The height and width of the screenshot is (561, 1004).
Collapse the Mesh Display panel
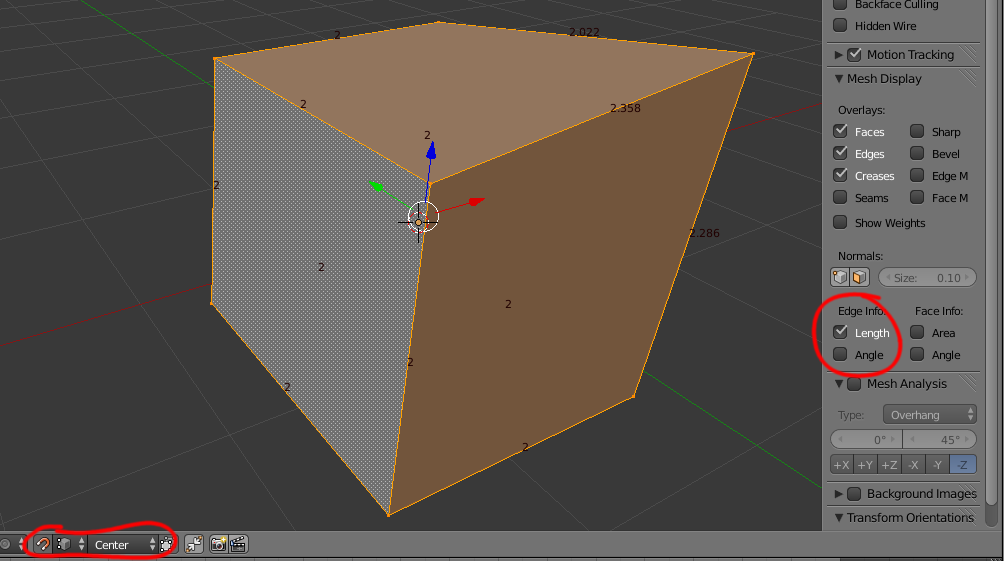point(838,79)
